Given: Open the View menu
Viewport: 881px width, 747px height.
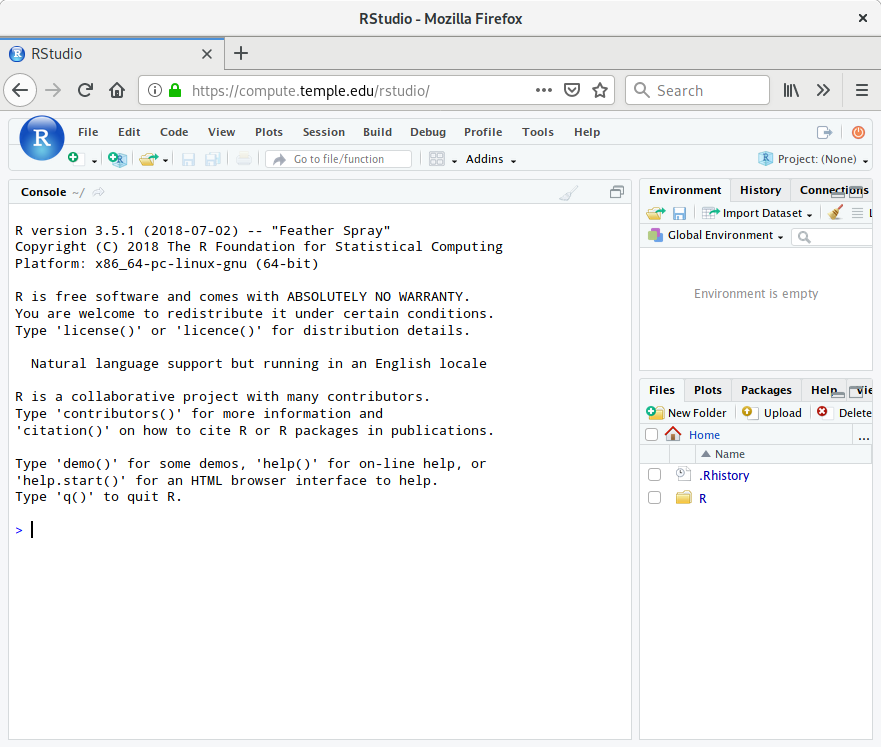Looking at the screenshot, I should (221, 132).
